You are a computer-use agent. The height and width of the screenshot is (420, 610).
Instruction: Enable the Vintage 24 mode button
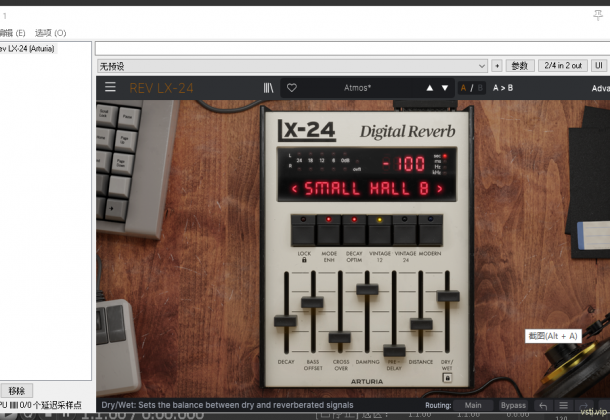pyautogui.click(x=405, y=231)
